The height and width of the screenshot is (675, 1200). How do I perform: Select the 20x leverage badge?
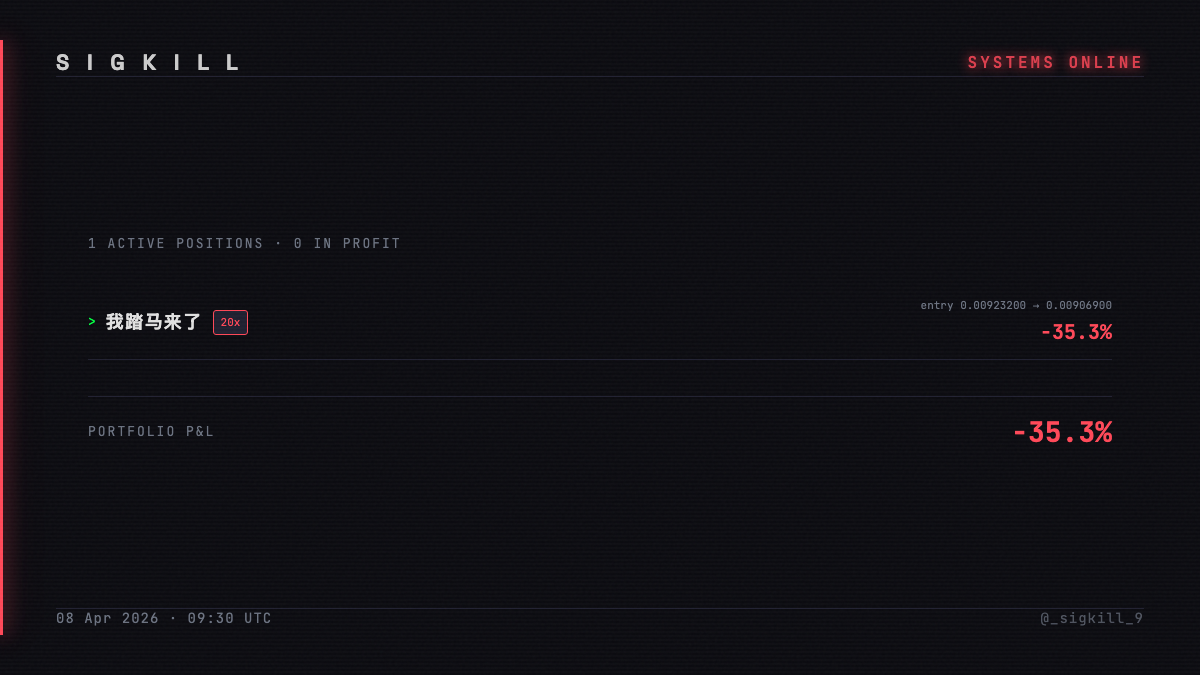(230, 322)
